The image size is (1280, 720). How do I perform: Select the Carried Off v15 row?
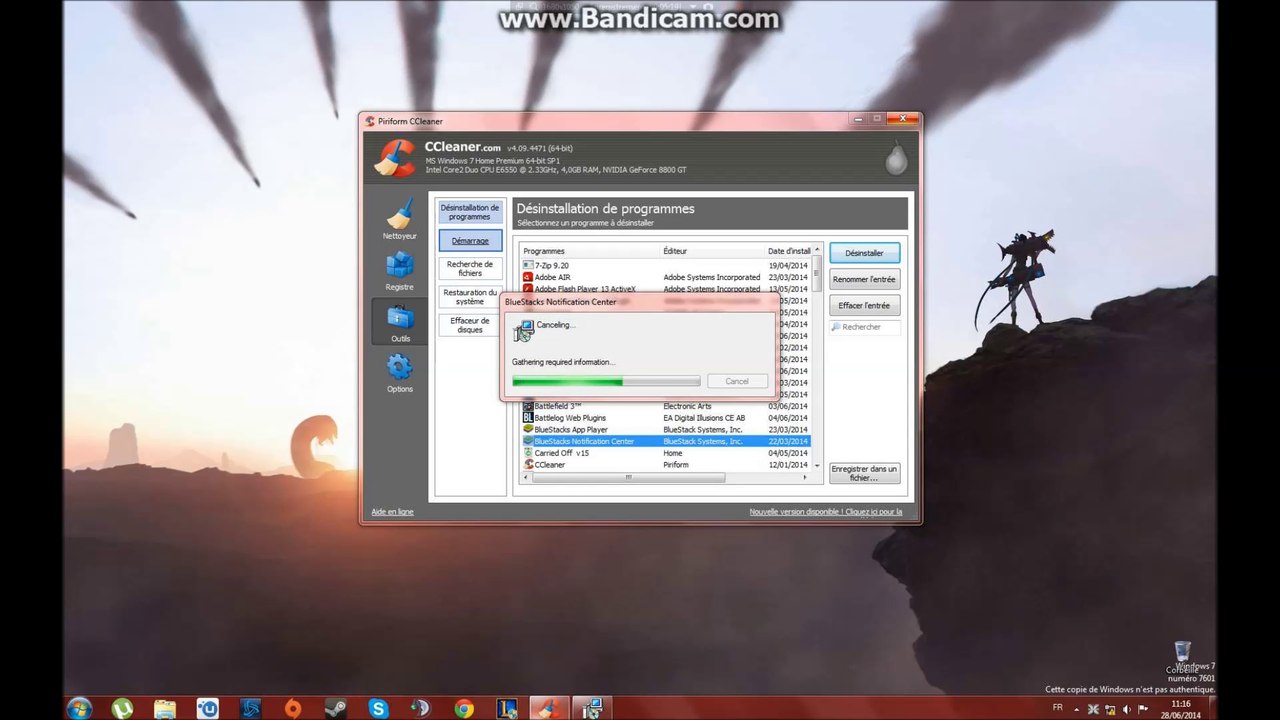pos(666,453)
